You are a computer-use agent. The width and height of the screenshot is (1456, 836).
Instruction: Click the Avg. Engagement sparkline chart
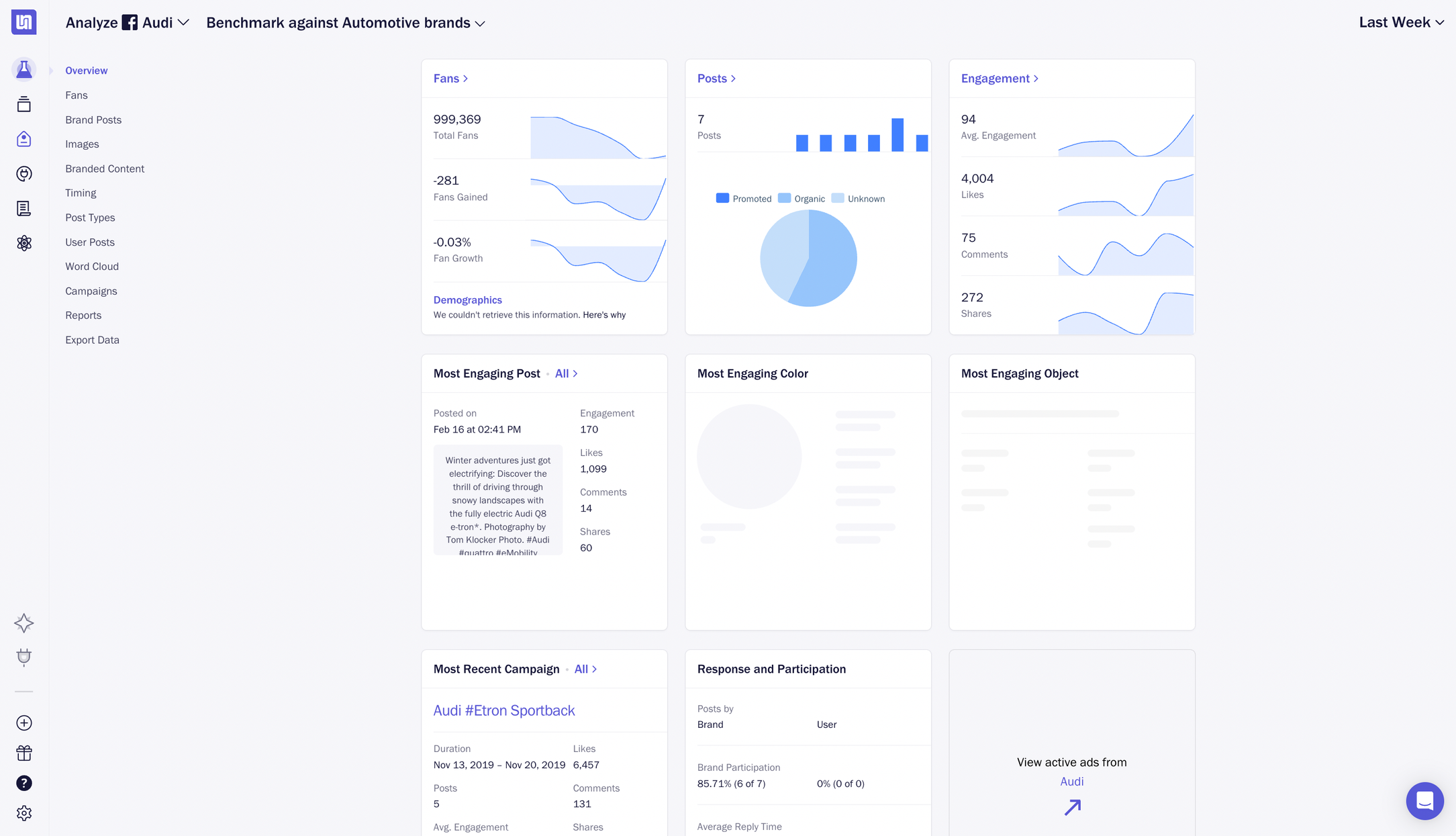pos(1126,135)
